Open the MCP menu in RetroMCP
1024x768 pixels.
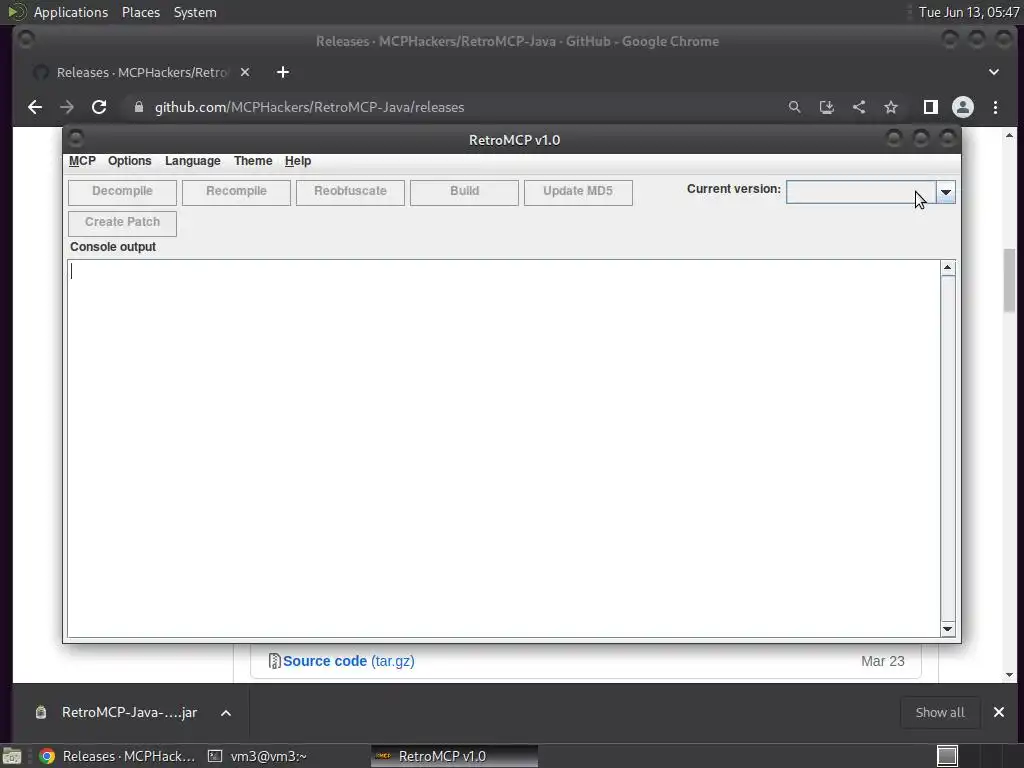pyautogui.click(x=82, y=161)
